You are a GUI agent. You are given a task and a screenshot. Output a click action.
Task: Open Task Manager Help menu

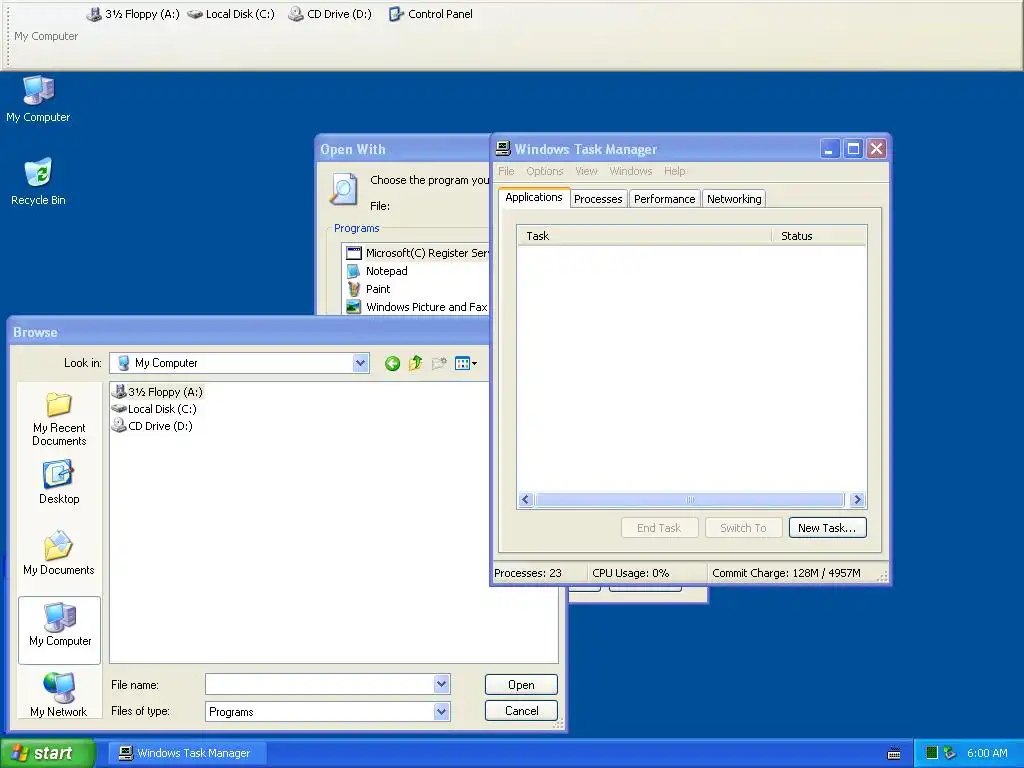point(675,171)
